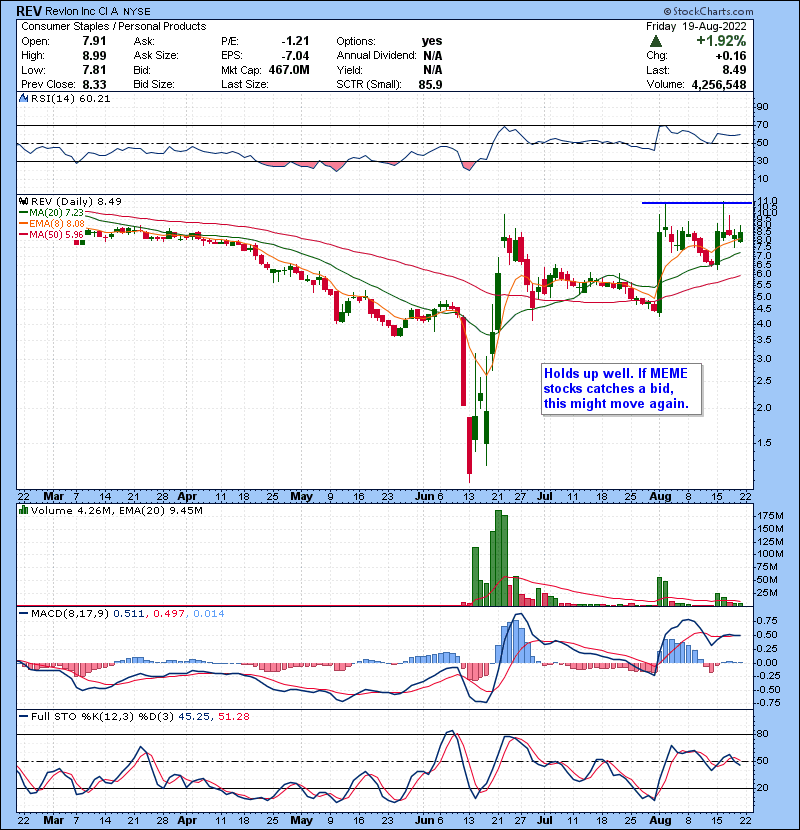800x830 pixels.
Task: Click the REV (Daily) 8.49 chart label
Action: click(x=76, y=202)
